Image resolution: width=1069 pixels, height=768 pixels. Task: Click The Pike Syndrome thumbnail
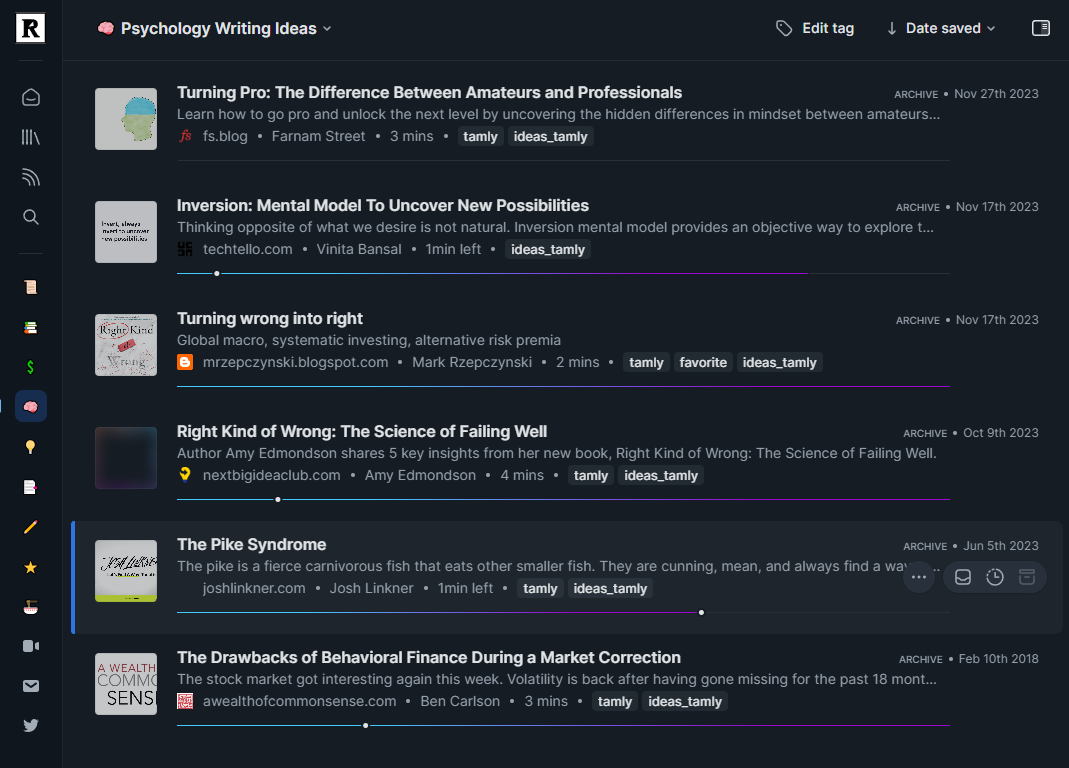(x=126, y=571)
